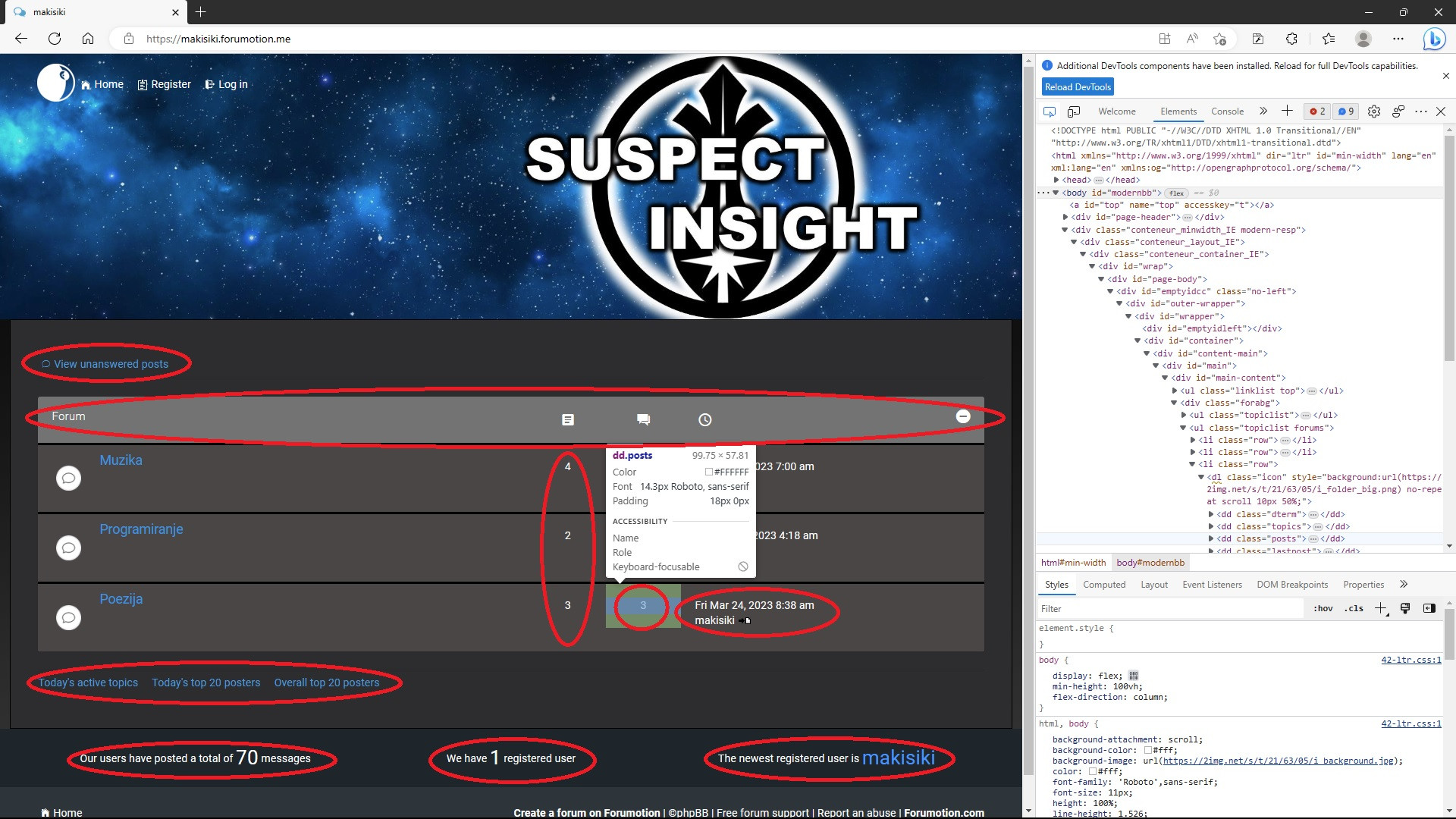This screenshot has height=819, width=1456.
Task: Toggle the .cls class editor
Action: 1354,608
